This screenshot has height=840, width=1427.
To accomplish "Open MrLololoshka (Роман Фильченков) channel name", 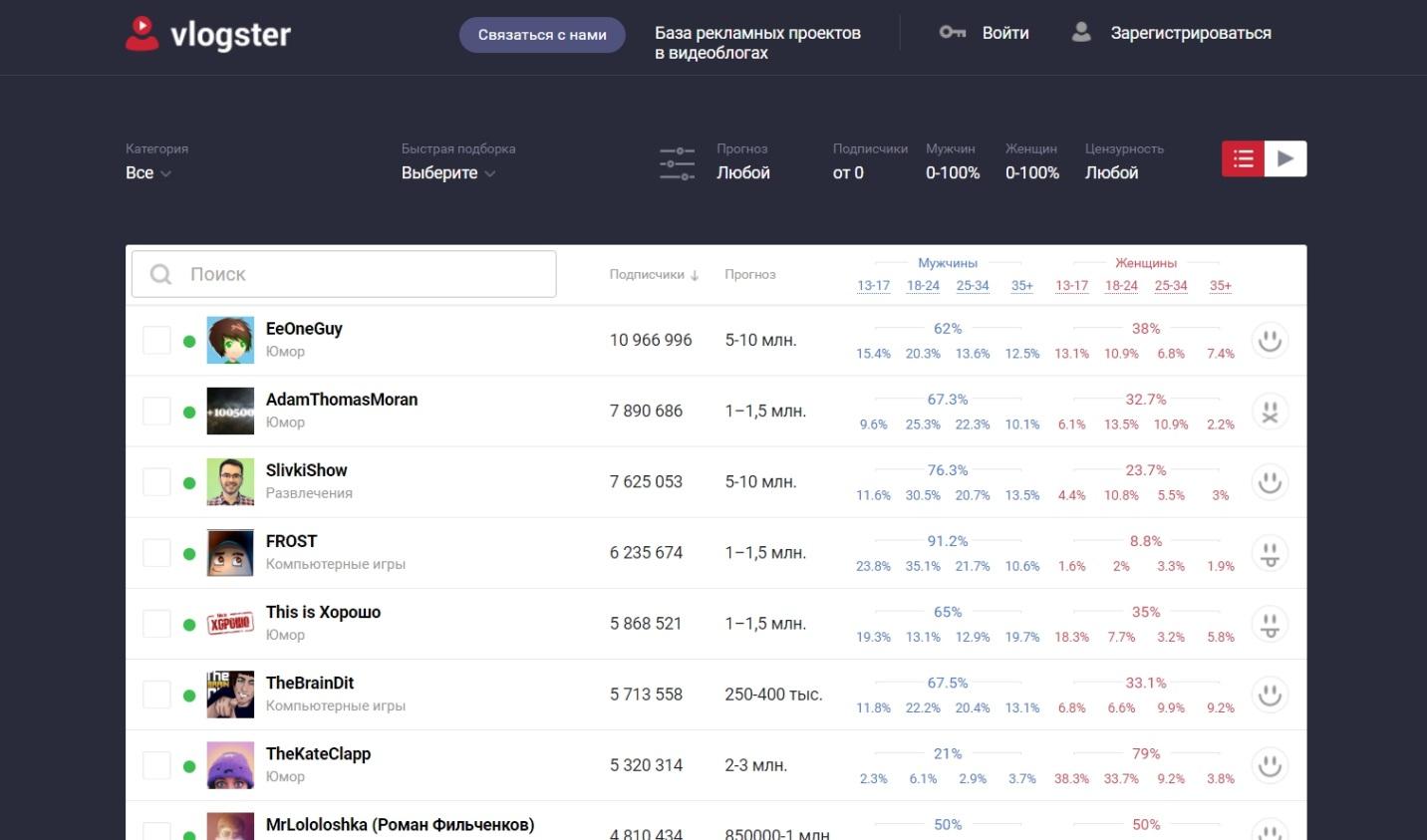I will coord(400,825).
